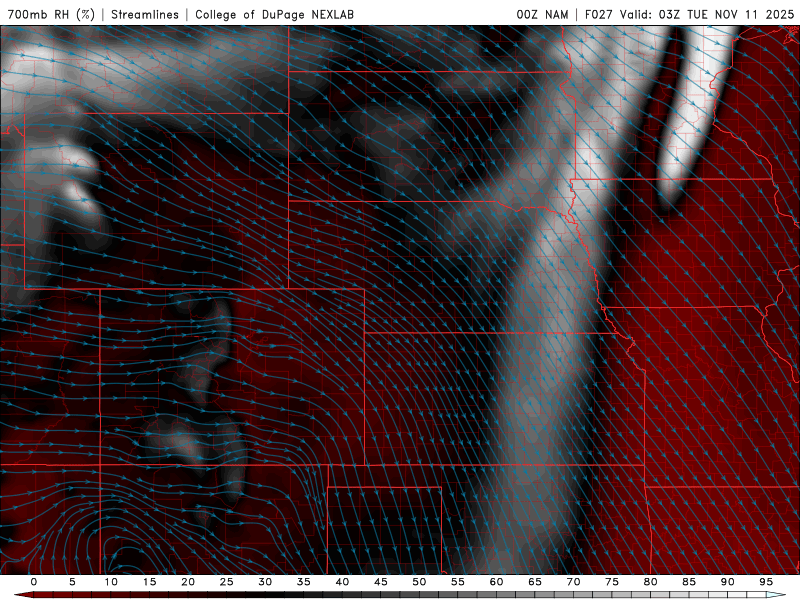Click the '65' value on color scale
800x600 pixels.
[x=535, y=582]
